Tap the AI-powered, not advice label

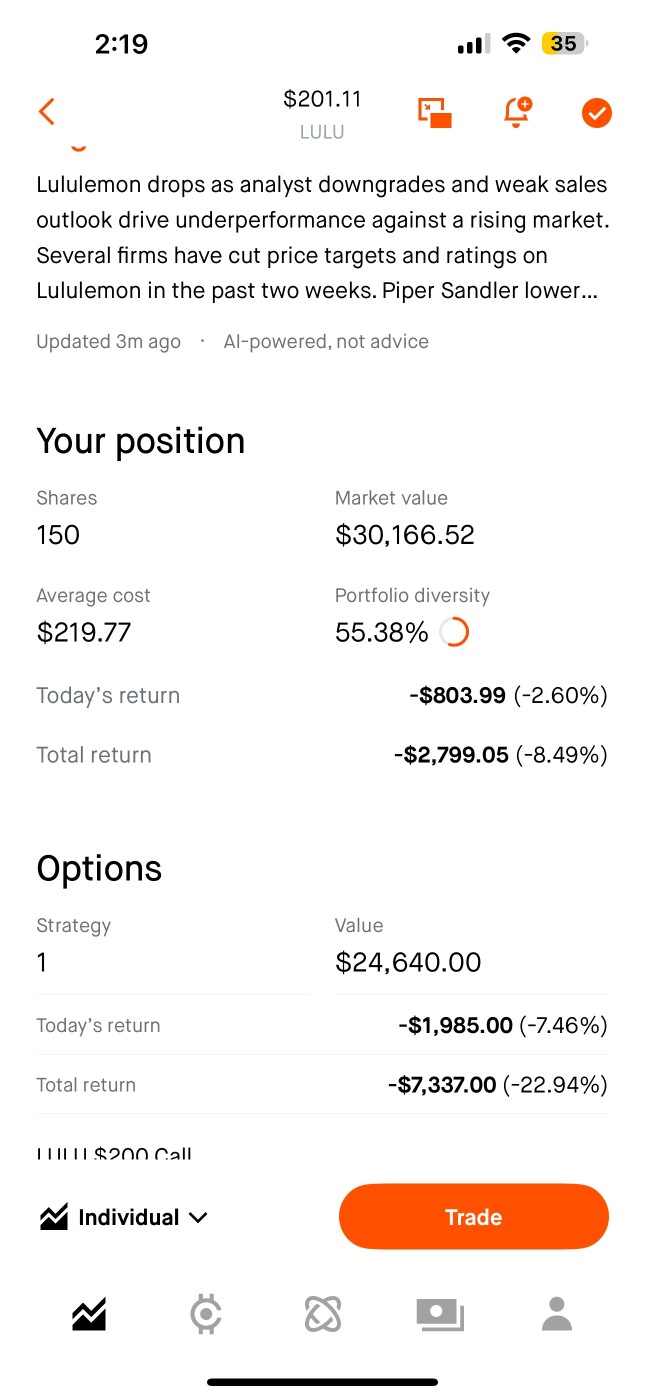[326, 341]
